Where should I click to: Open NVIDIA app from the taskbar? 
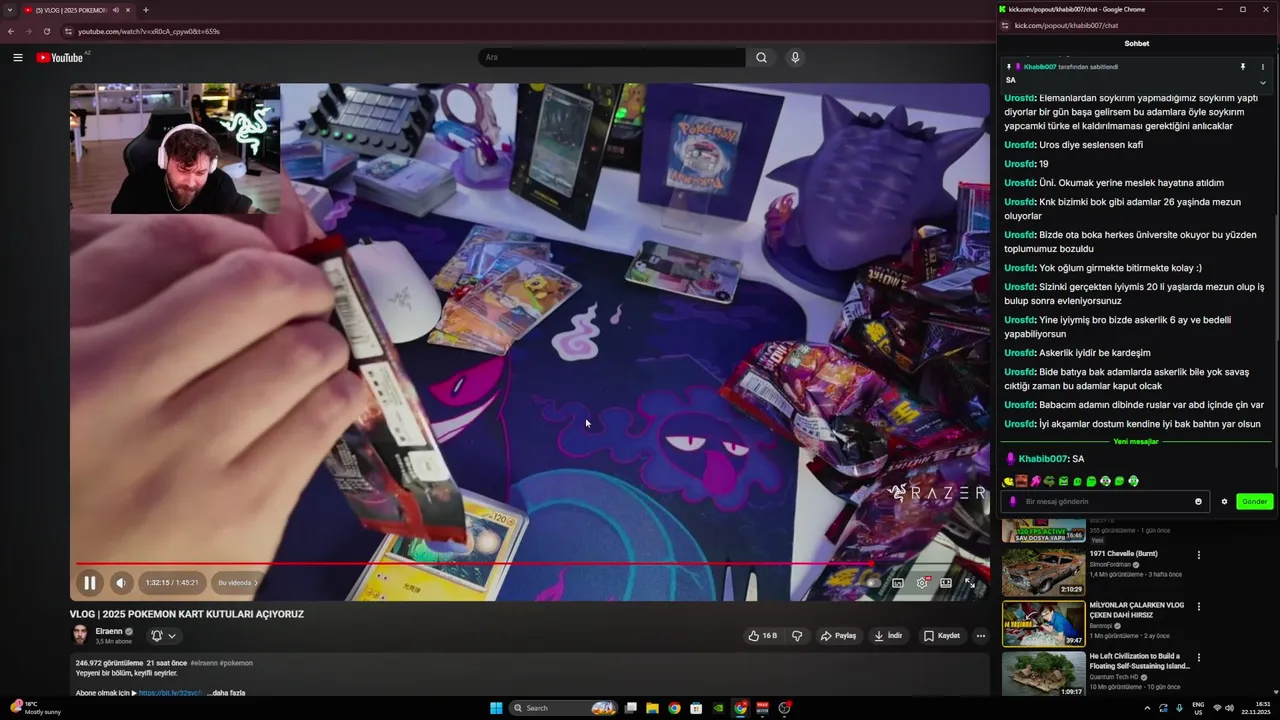(718, 708)
